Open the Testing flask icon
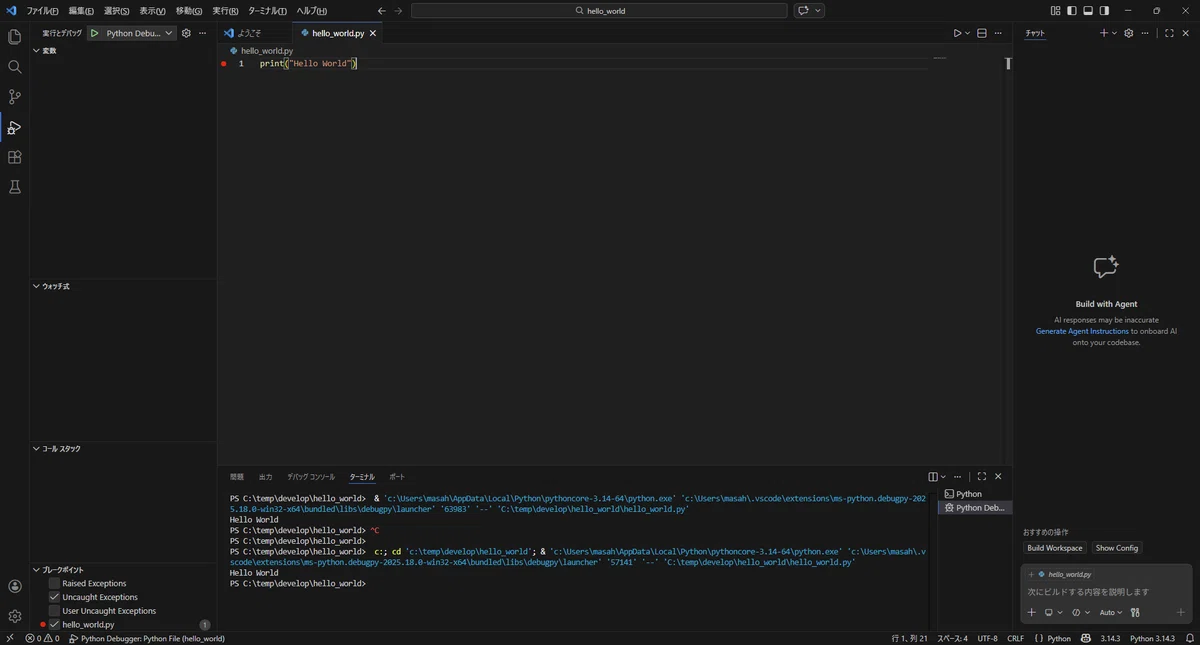Screen dimensions: 1200x645 coord(14,187)
